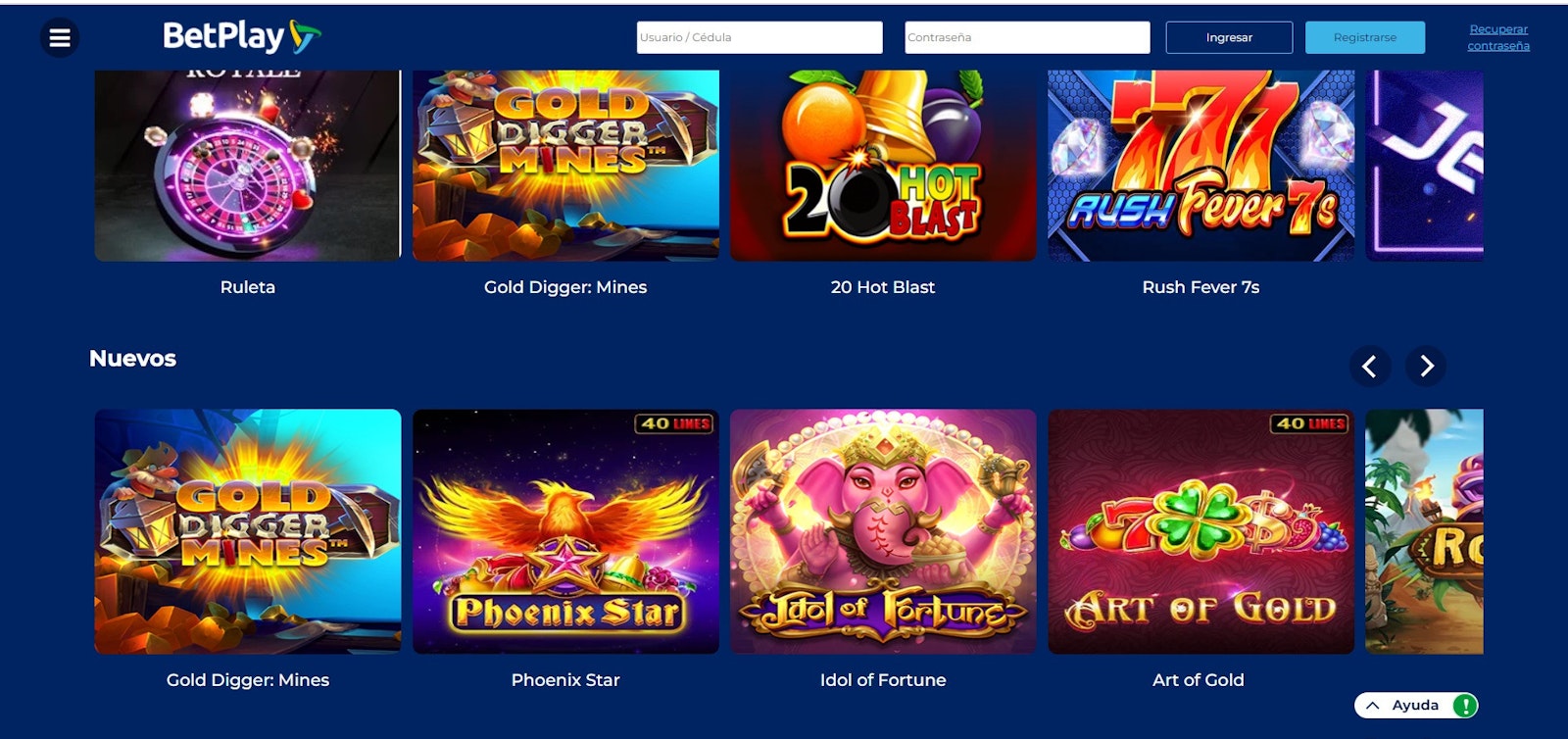The width and height of the screenshot is (1568, 739).
Task: Open the hamburger menu icon
Action: pos(60,38)
